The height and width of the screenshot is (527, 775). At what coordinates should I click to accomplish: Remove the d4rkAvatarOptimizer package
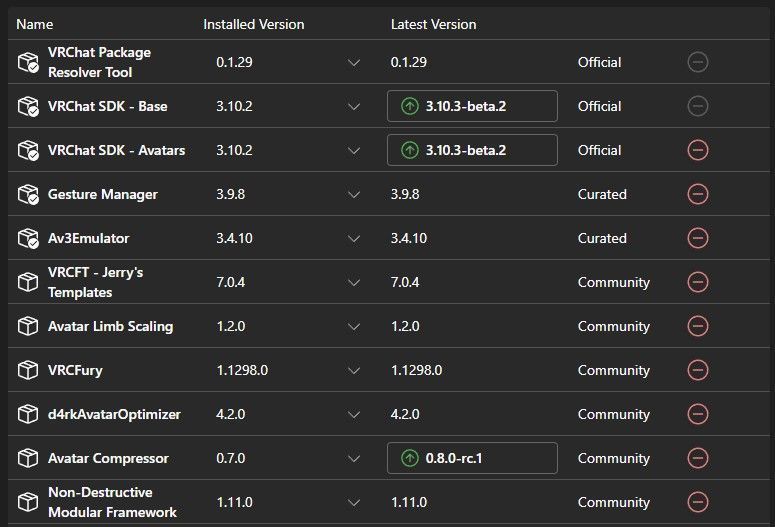[x=698, y=414]
